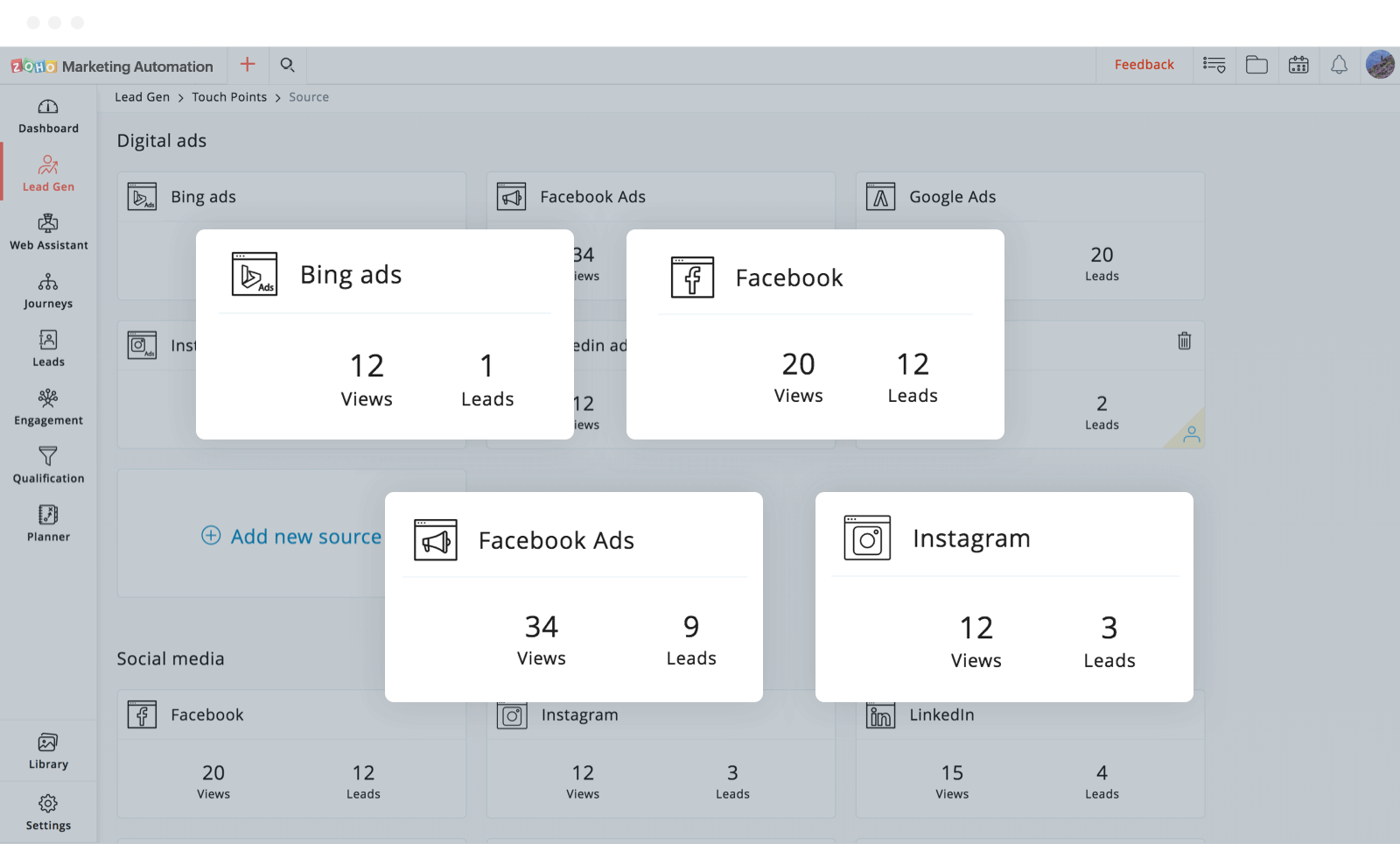Image resolution: width=1400 pixels, height=844 pixels.
Task: Delete source using the trash icon
Action: point(1184,341)
